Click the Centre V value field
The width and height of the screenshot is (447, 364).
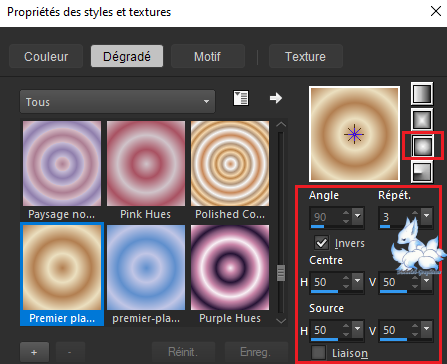click(x=395, y=282)
